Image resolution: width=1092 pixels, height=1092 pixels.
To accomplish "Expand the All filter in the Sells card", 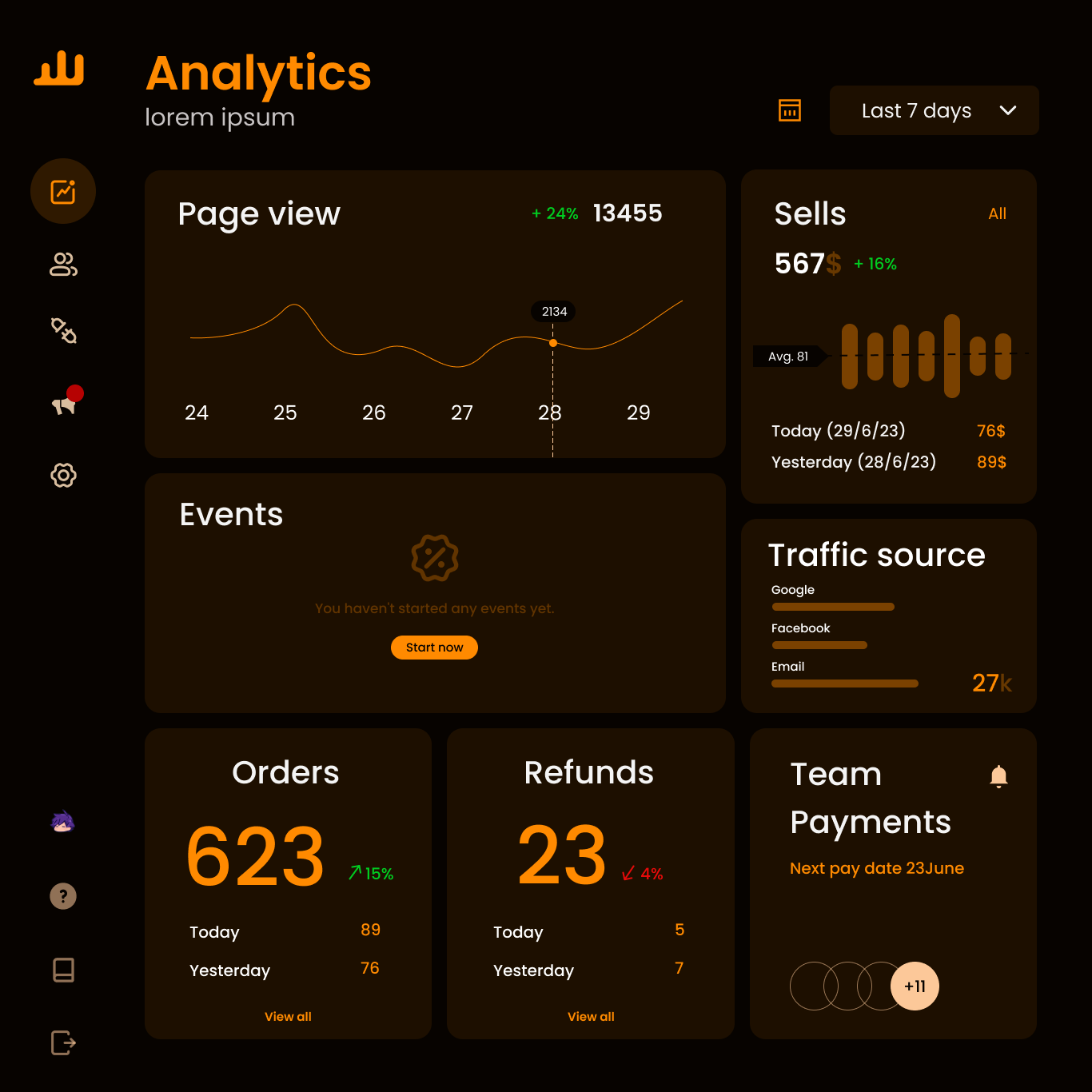I will pos(997,213).
